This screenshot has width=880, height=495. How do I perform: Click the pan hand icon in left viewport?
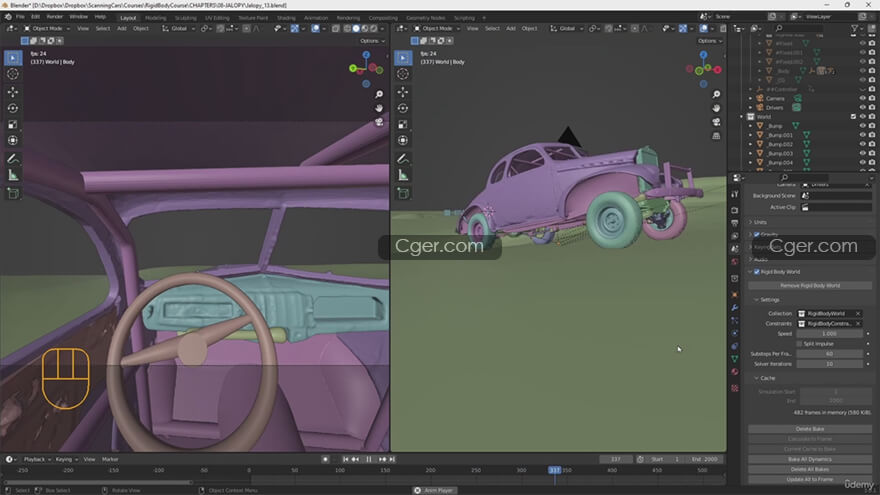point(379,108)
